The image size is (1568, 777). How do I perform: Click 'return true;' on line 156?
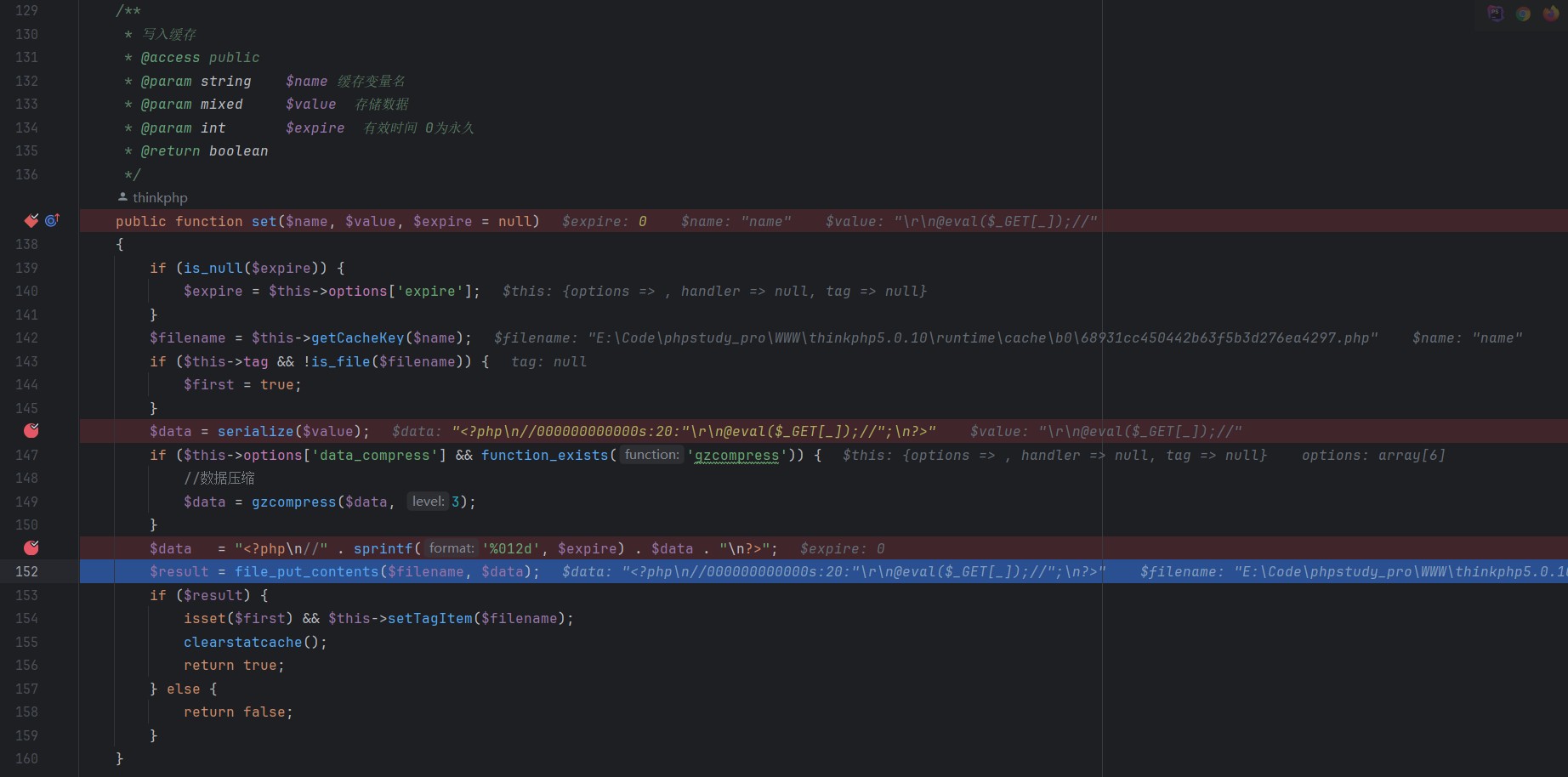click(234, 665)
